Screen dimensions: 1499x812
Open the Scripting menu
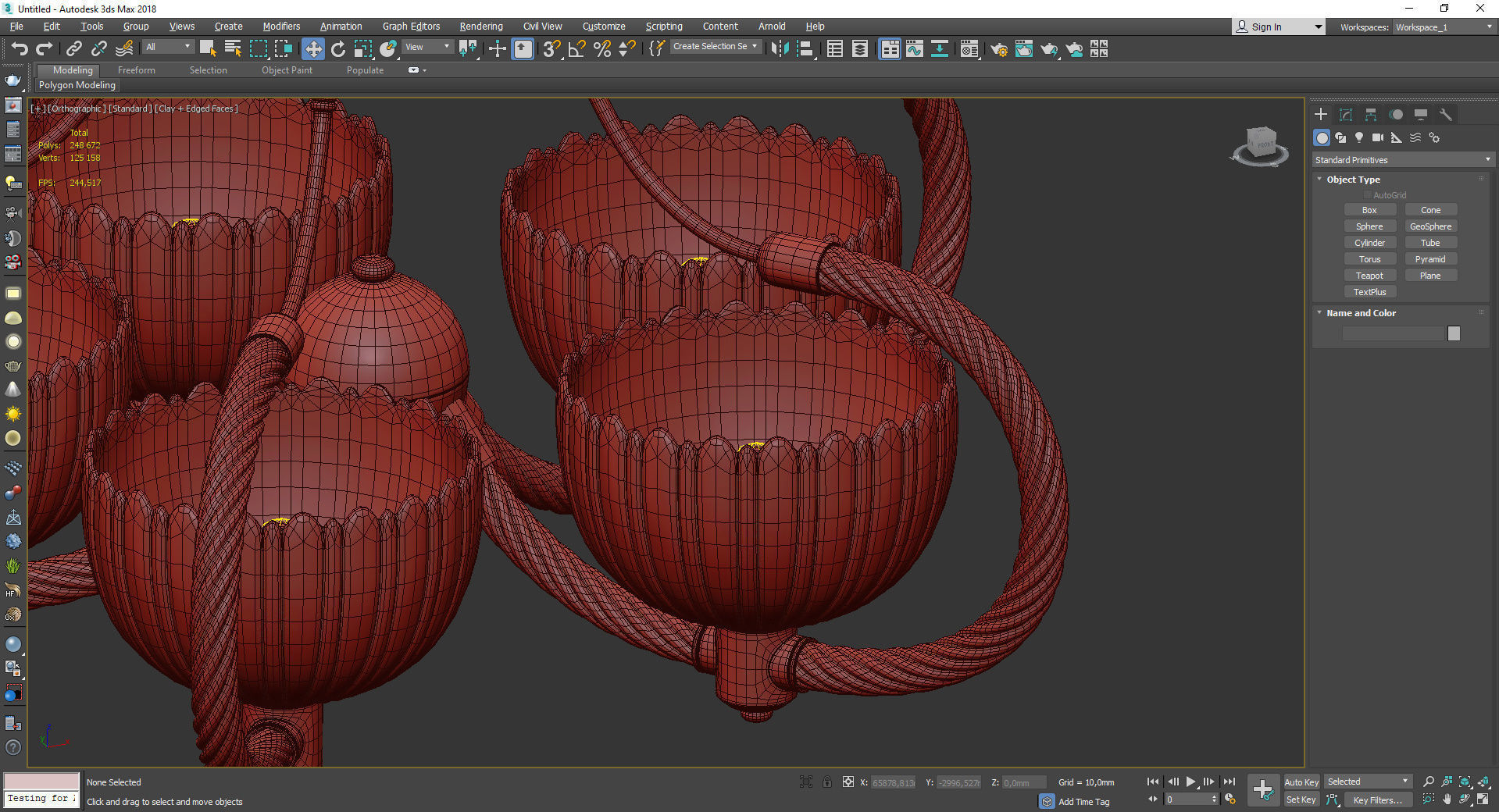click(664, 27)
